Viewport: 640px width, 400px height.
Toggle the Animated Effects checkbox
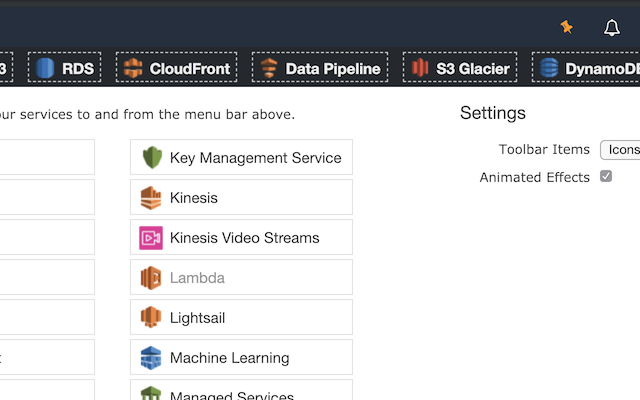point(606,176)
